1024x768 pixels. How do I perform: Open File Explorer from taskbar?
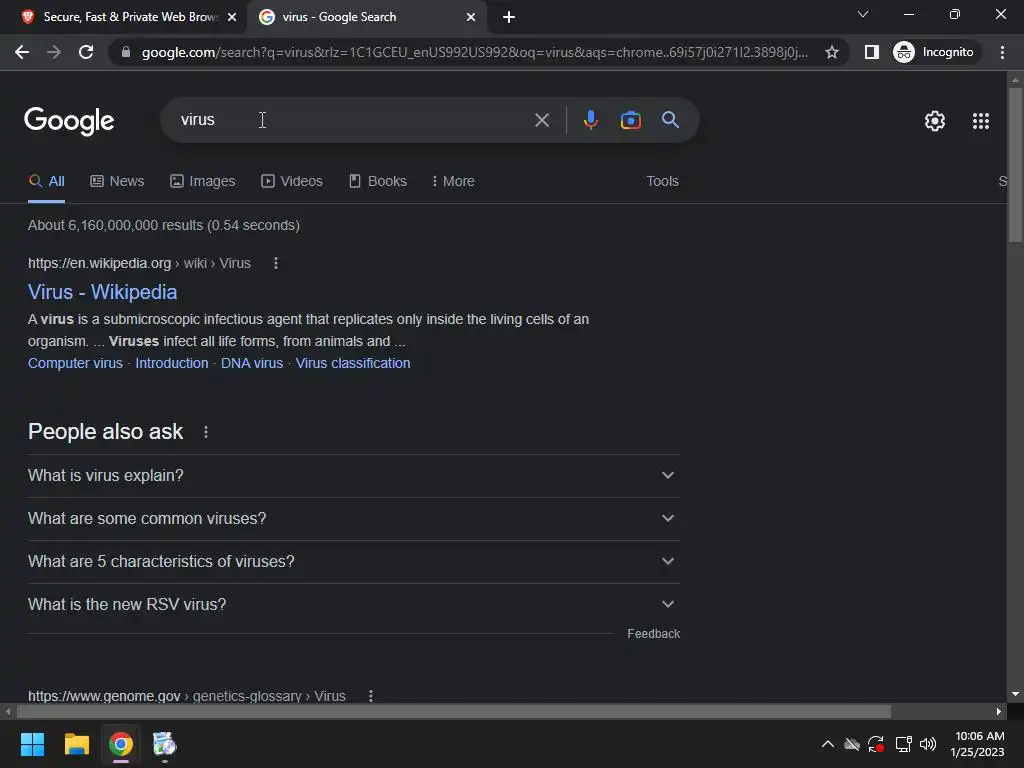coord(76,744)
